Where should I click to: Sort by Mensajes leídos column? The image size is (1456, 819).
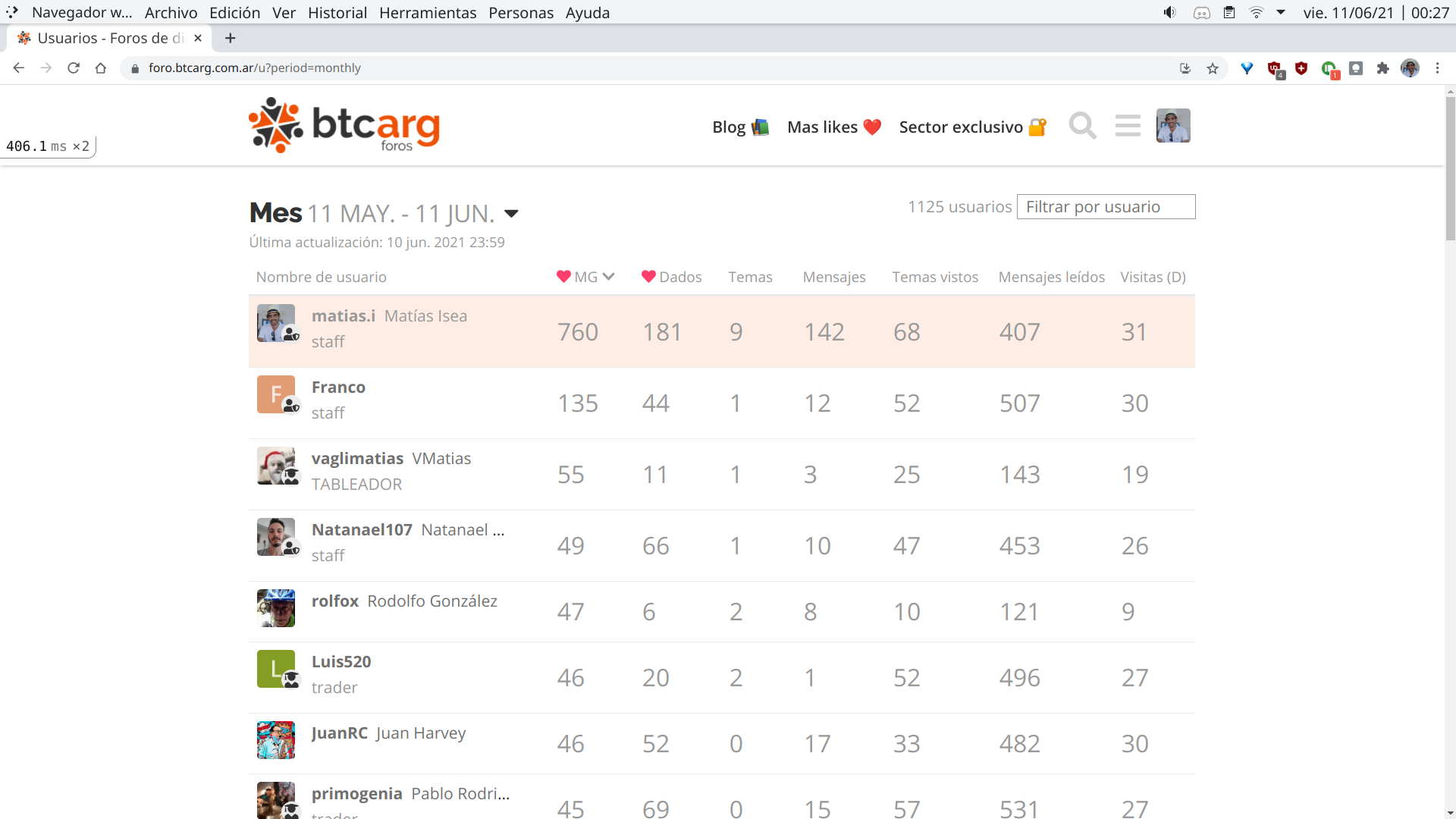click(x=1051, y=277)
